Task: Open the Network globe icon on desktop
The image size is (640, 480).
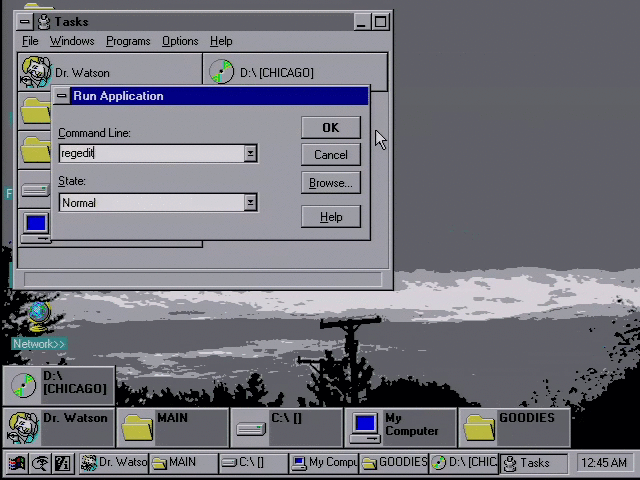Action: [40, 317]
